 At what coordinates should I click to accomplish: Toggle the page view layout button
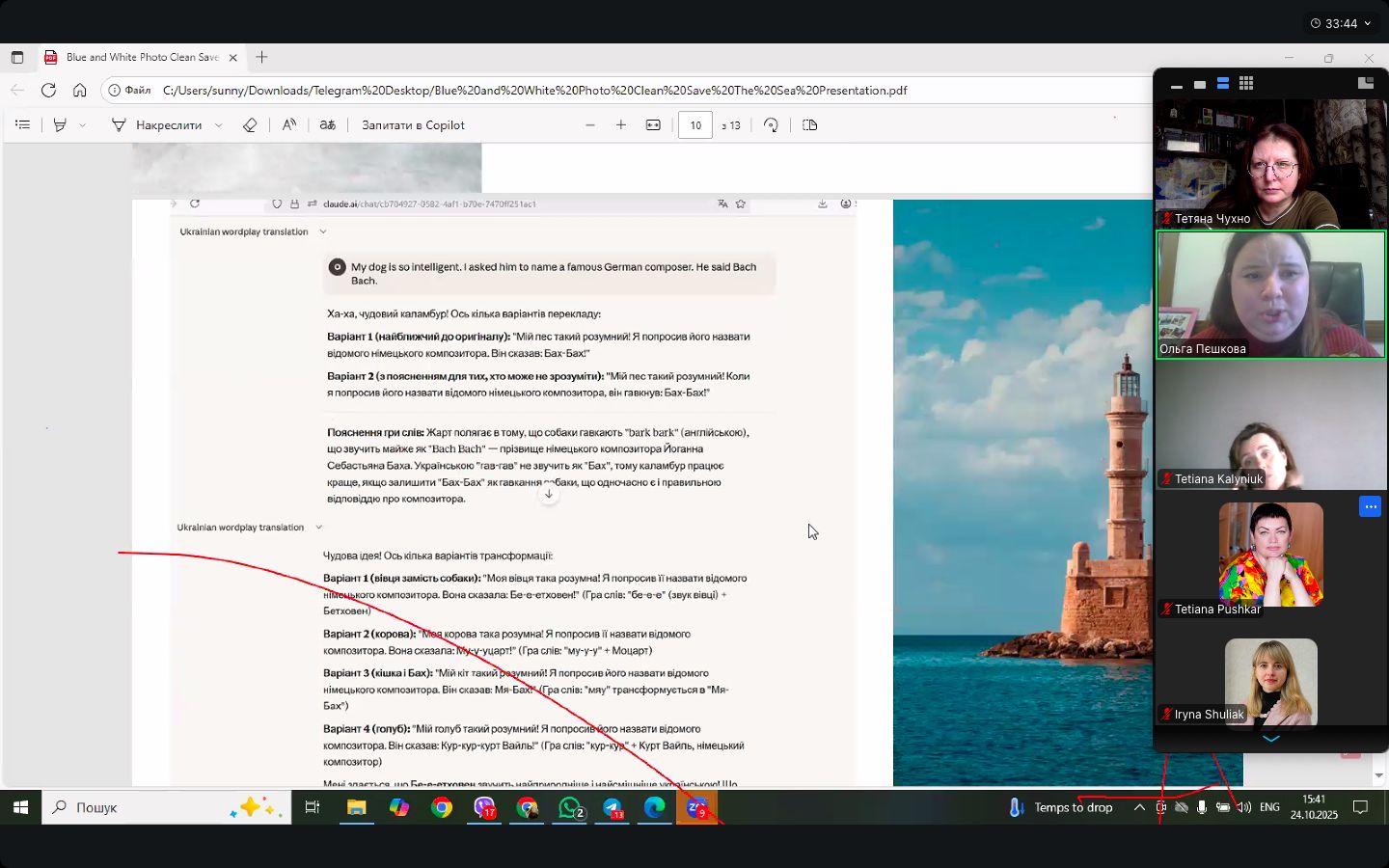click(810, 125)
